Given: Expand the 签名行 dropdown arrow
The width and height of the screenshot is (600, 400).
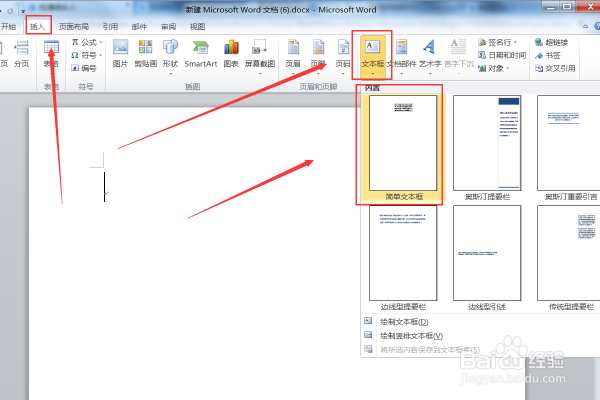Looking at the screenshot, I should pos(515,42).
